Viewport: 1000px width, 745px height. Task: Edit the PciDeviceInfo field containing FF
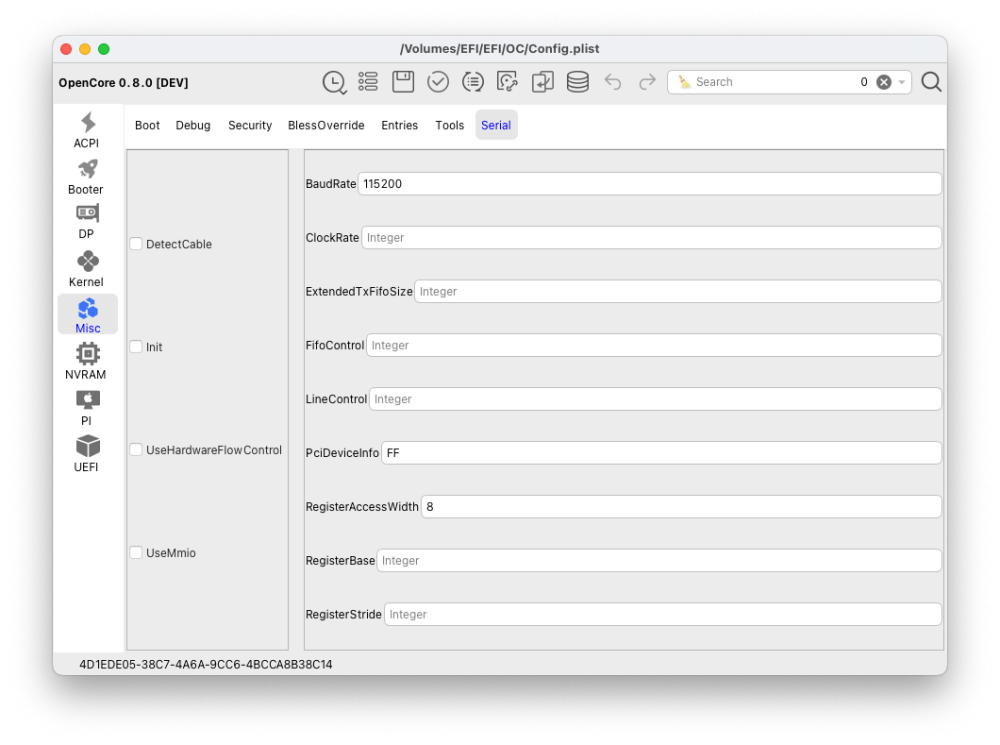pos(661,453)
